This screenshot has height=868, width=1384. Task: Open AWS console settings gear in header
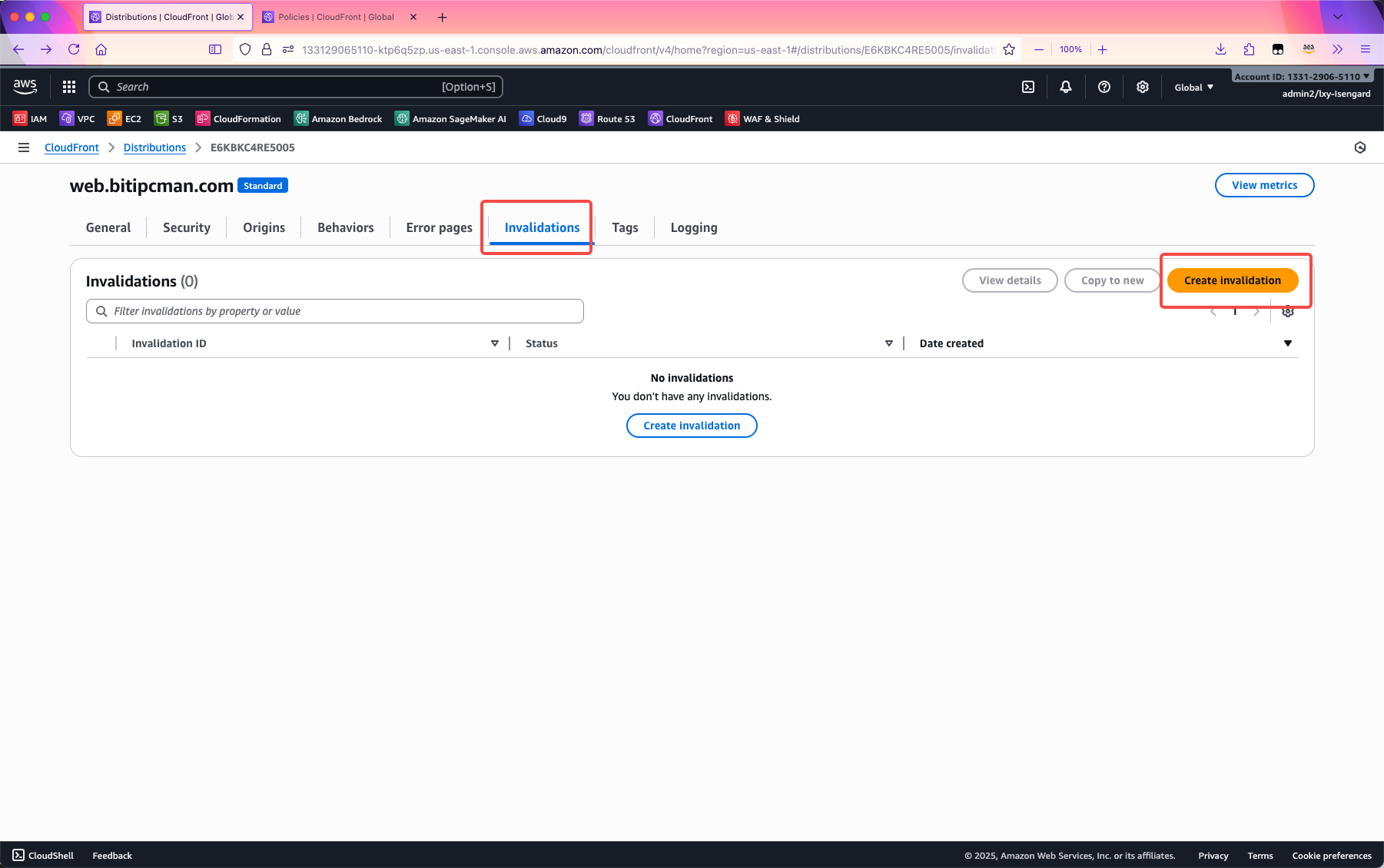pos(1143,87)
